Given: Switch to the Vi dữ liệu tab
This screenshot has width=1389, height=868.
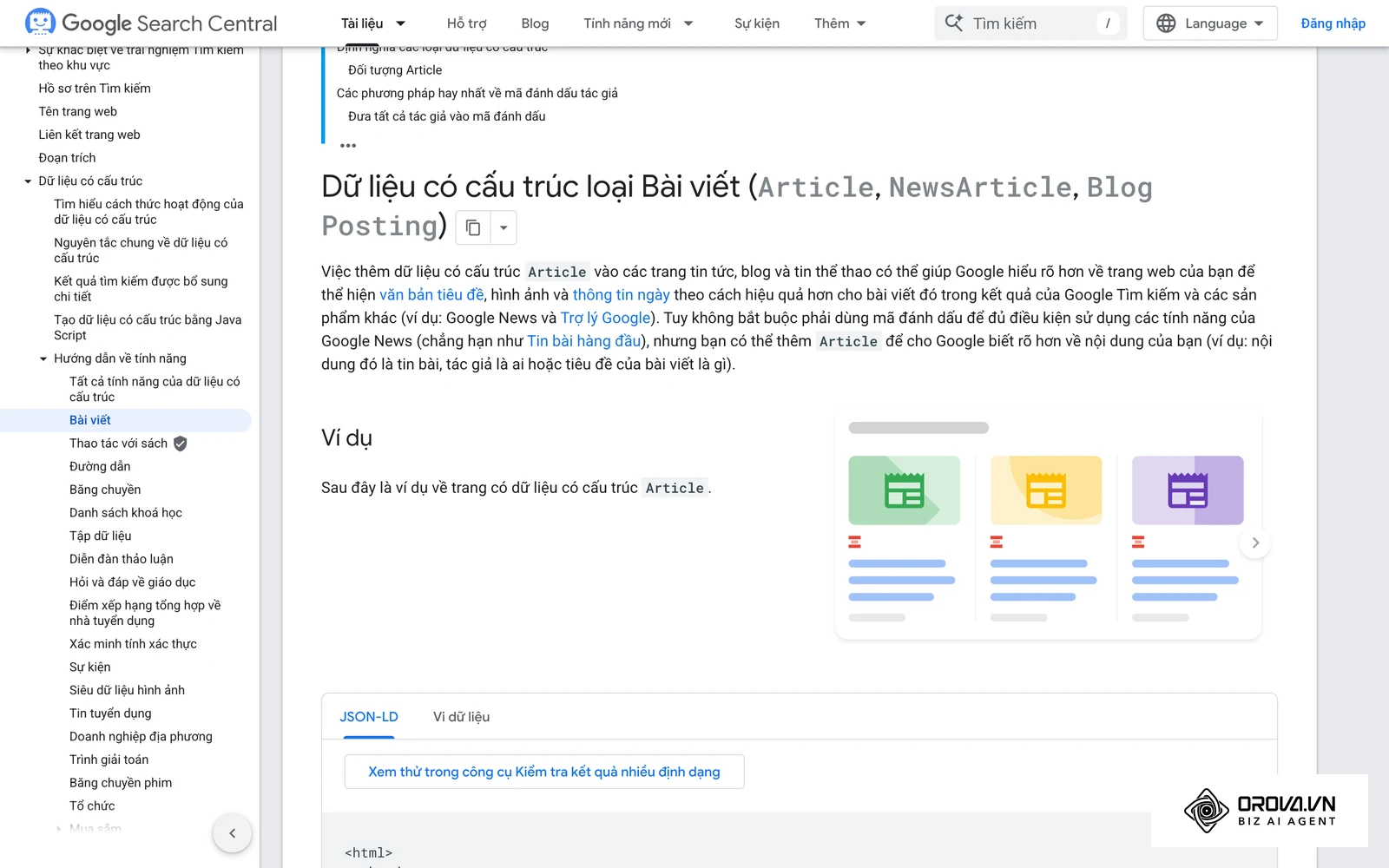Looking at the screenshot, I should (462, 717).
